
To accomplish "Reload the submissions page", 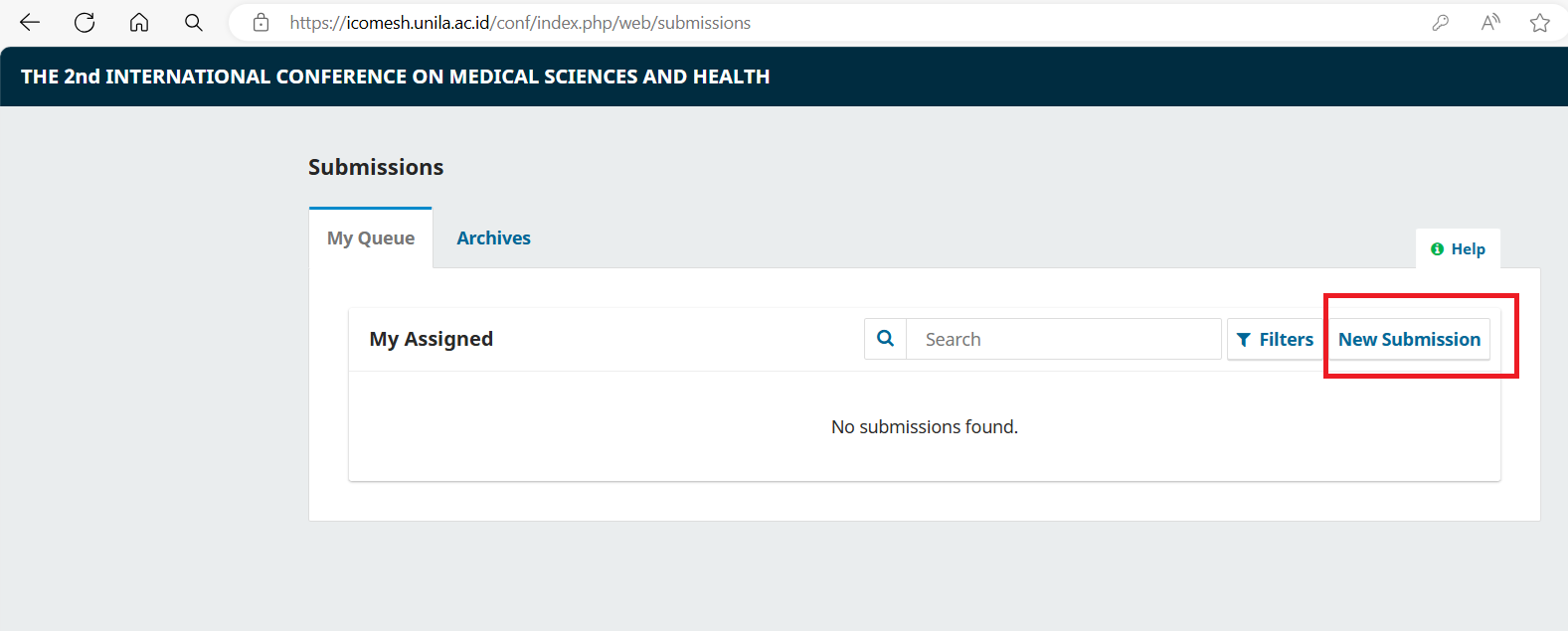I will pos(85,23).
